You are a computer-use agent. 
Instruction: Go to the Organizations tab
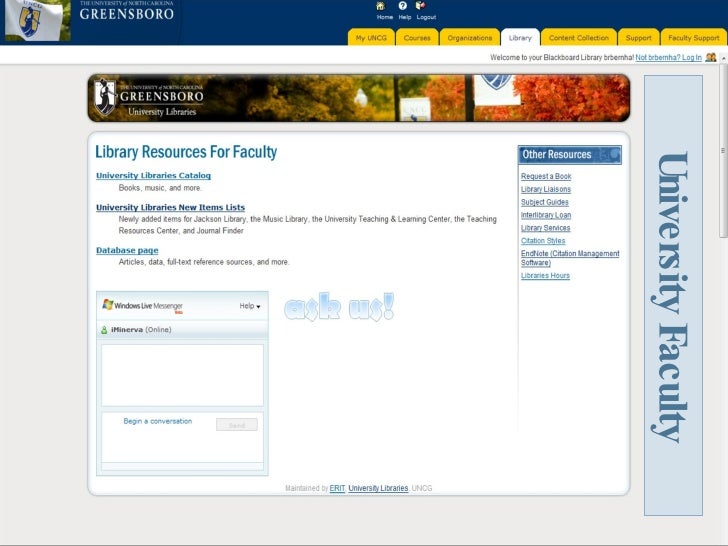[x=469, y=38]
